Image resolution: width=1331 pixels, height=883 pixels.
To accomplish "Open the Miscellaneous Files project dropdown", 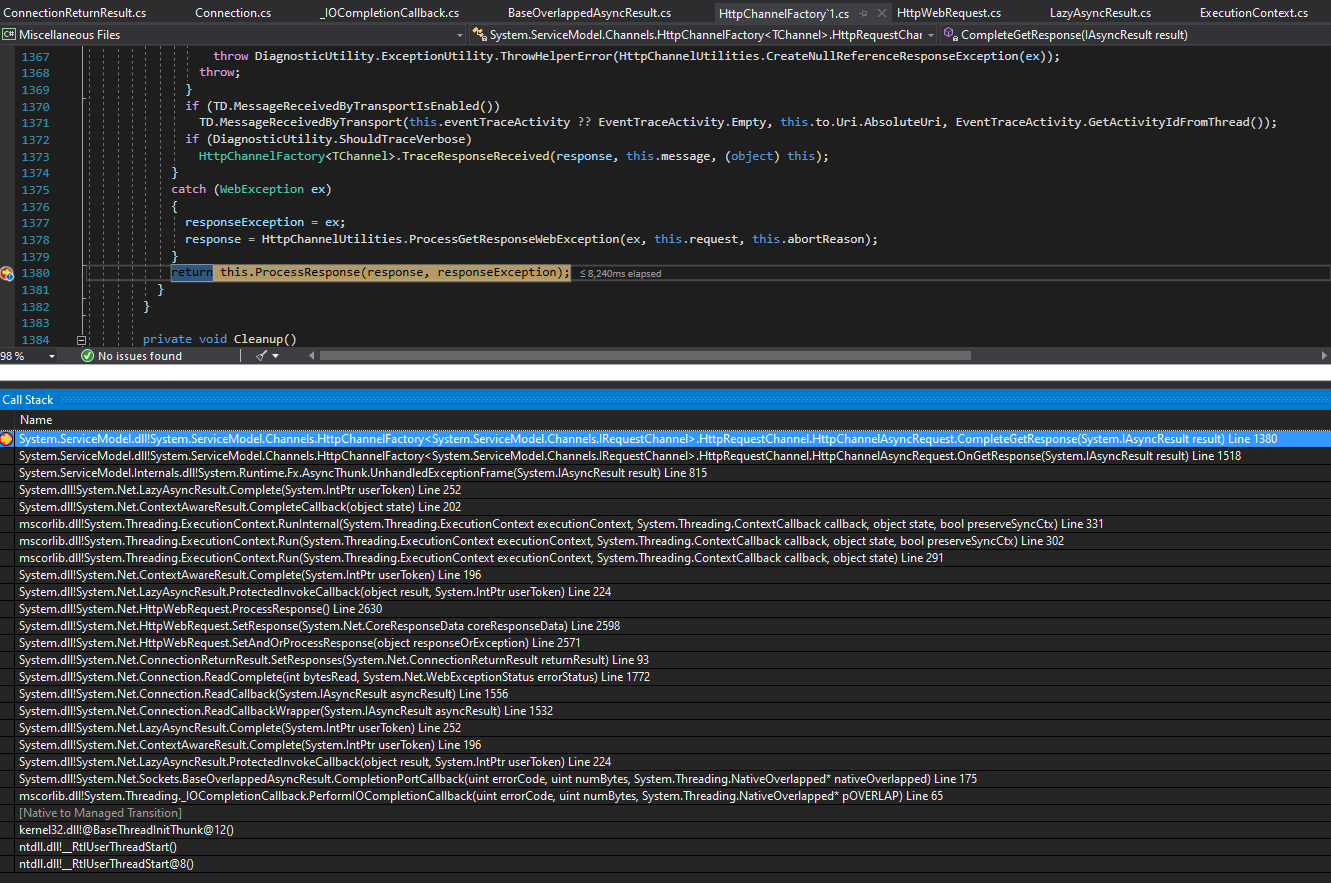I will [459, 33].
